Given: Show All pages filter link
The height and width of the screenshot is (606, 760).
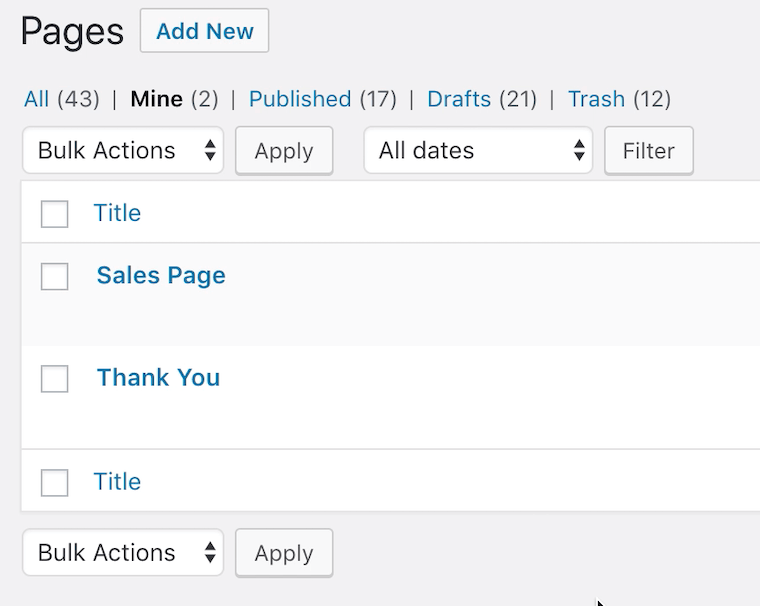Looking at the screenshot, I should pos(36,99).
